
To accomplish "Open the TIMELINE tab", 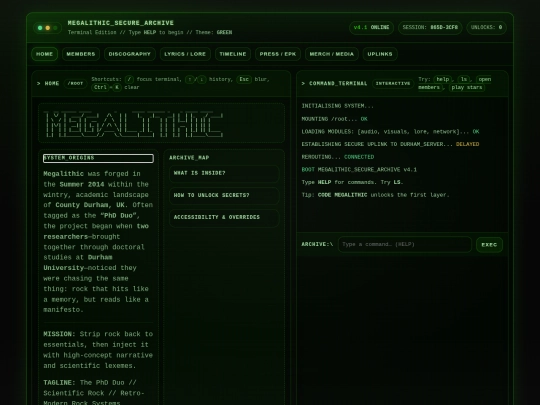I will tap(233, 54).
